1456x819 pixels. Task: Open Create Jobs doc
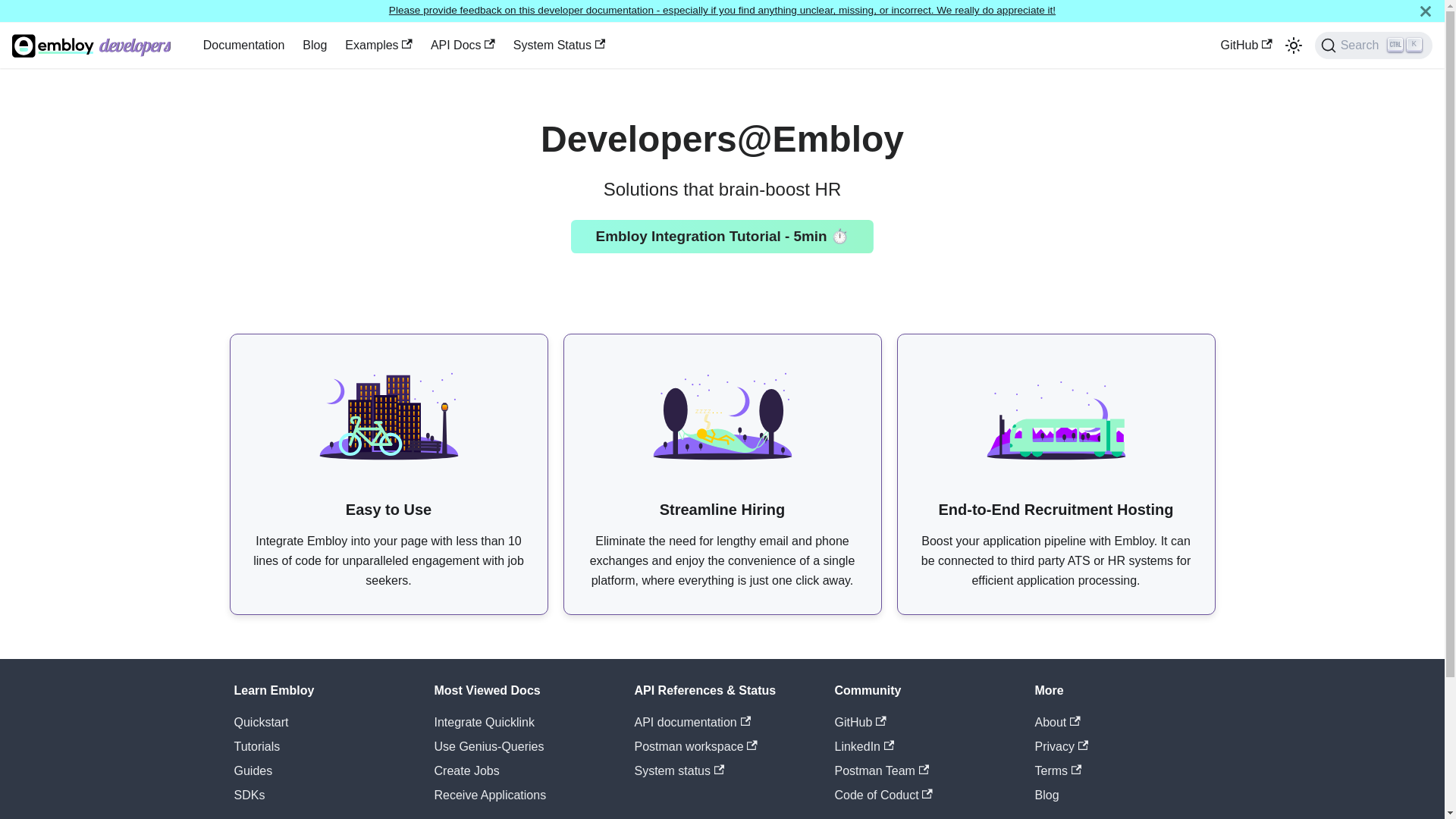466,771
